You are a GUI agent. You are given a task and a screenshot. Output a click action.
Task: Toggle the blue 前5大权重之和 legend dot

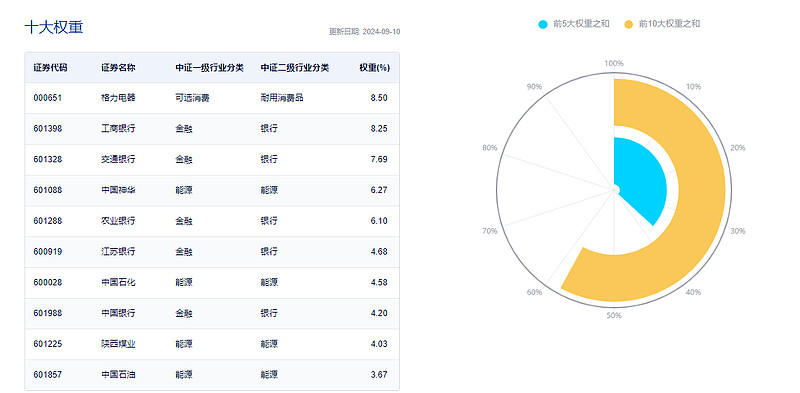(x=543, y=24)
